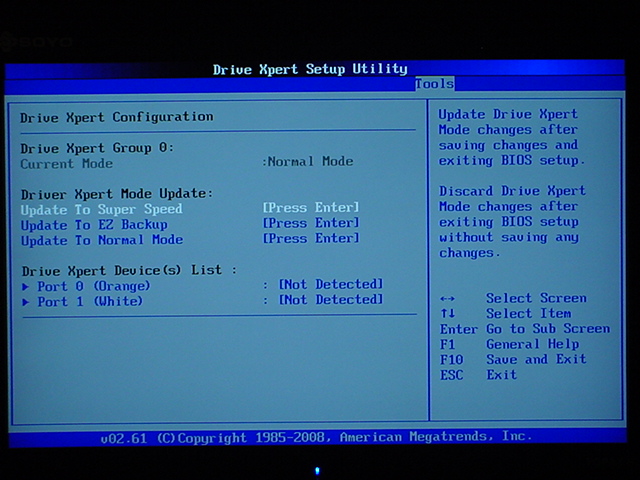Viewport: 640px width, 480px height.
Task: Click left-right arrows Select Screen hint
Action: point(513,298)
